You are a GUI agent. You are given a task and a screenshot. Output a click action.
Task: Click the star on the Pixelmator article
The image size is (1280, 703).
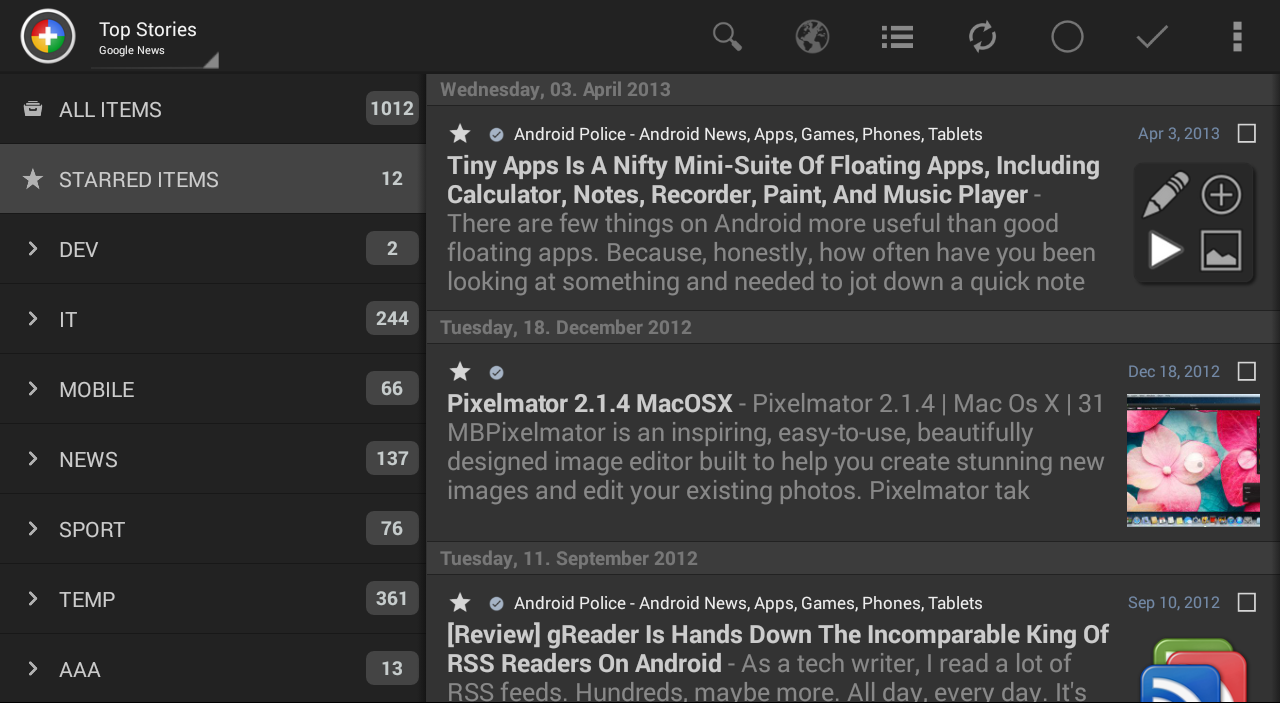pos(459,371)
